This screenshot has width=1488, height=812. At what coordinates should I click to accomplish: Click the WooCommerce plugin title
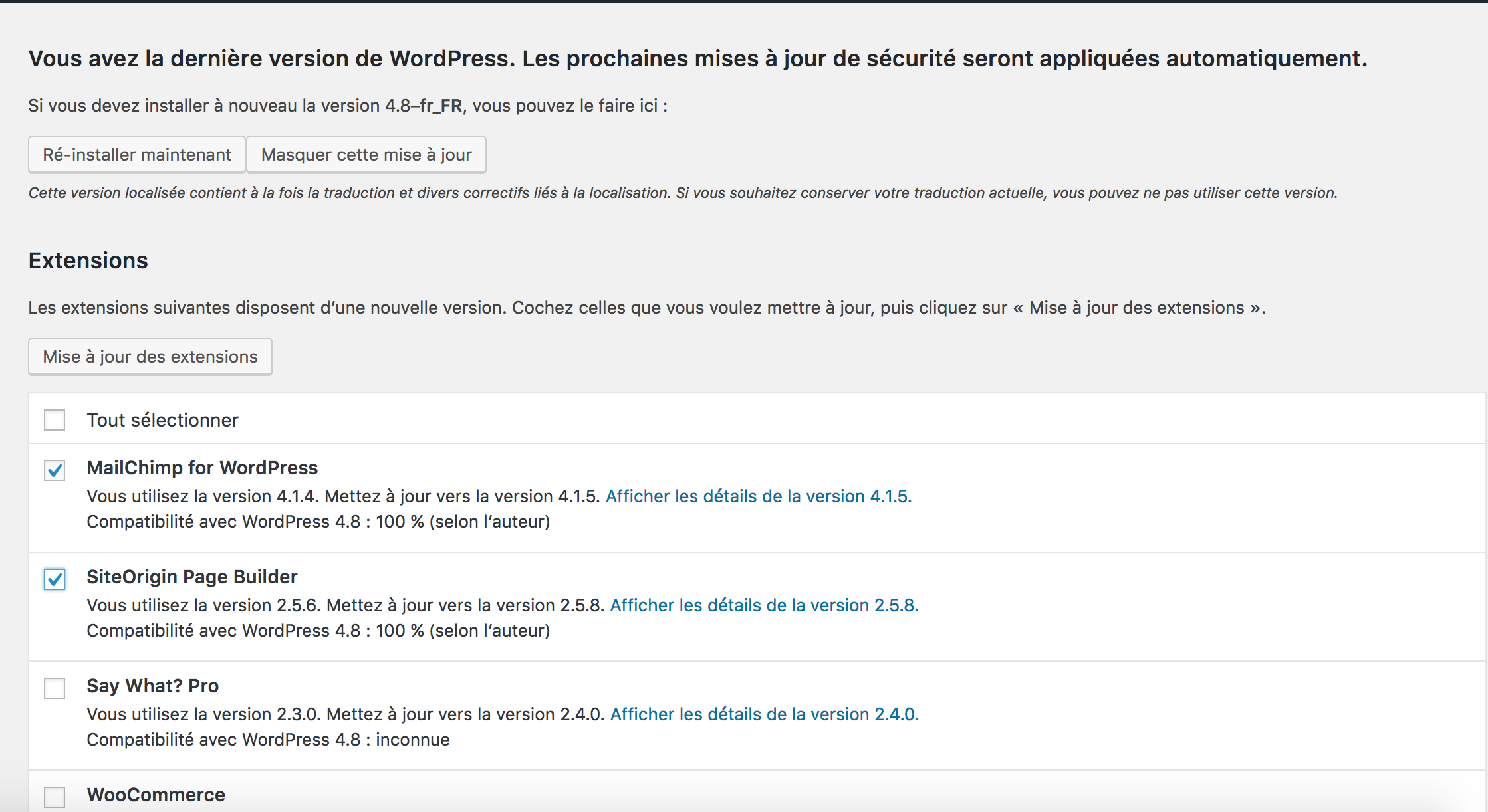[x=156, y=795]
